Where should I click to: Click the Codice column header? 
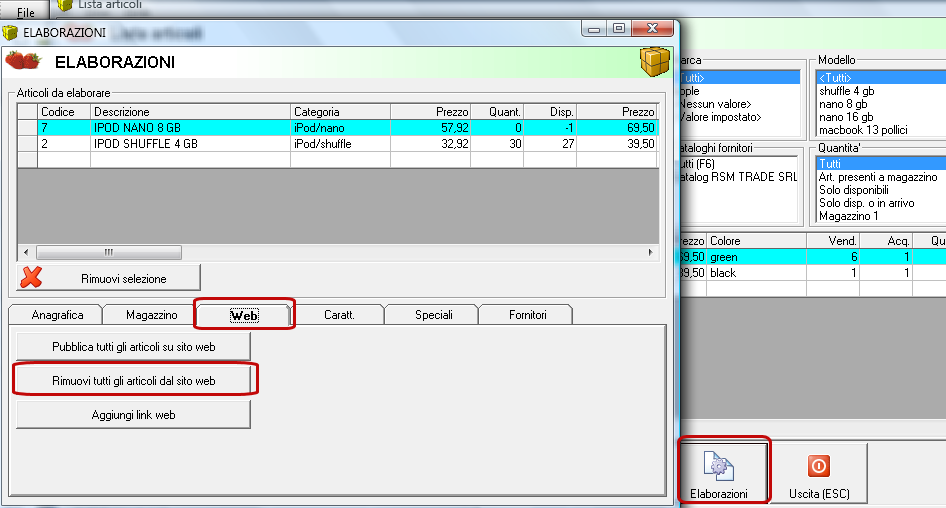[x=63, y=112]
